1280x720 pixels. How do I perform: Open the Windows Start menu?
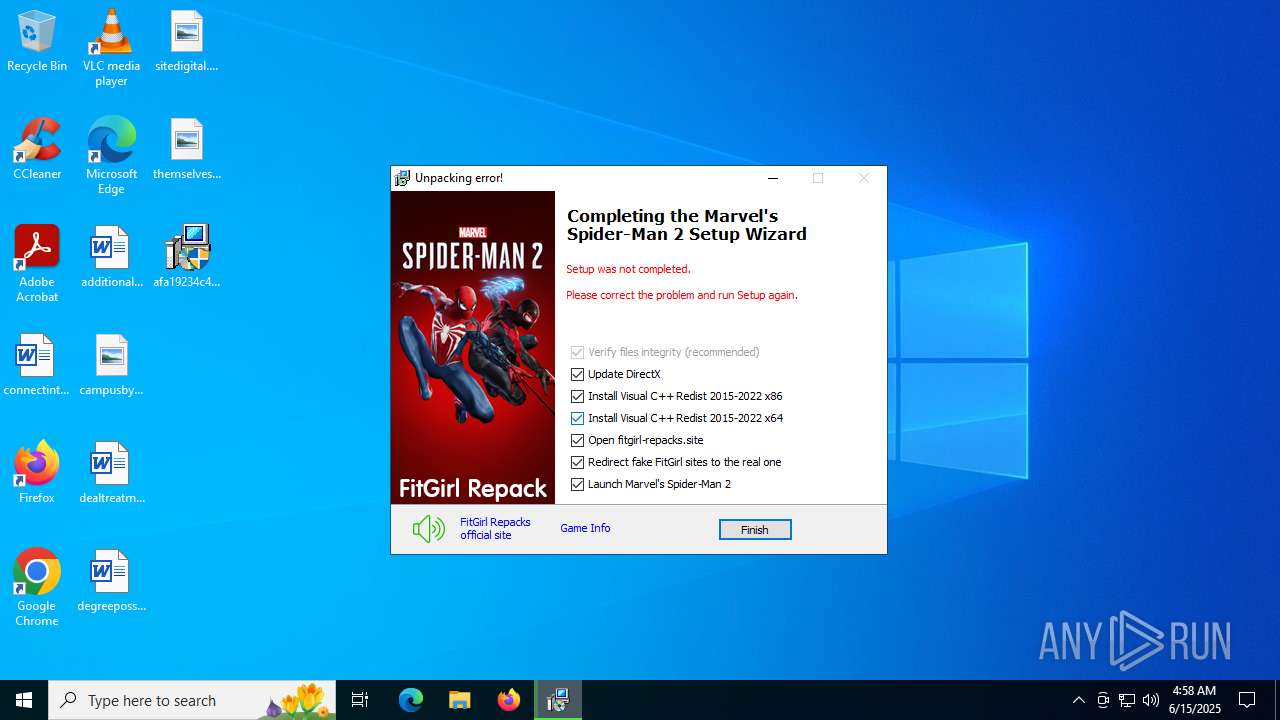pos(24,700)
